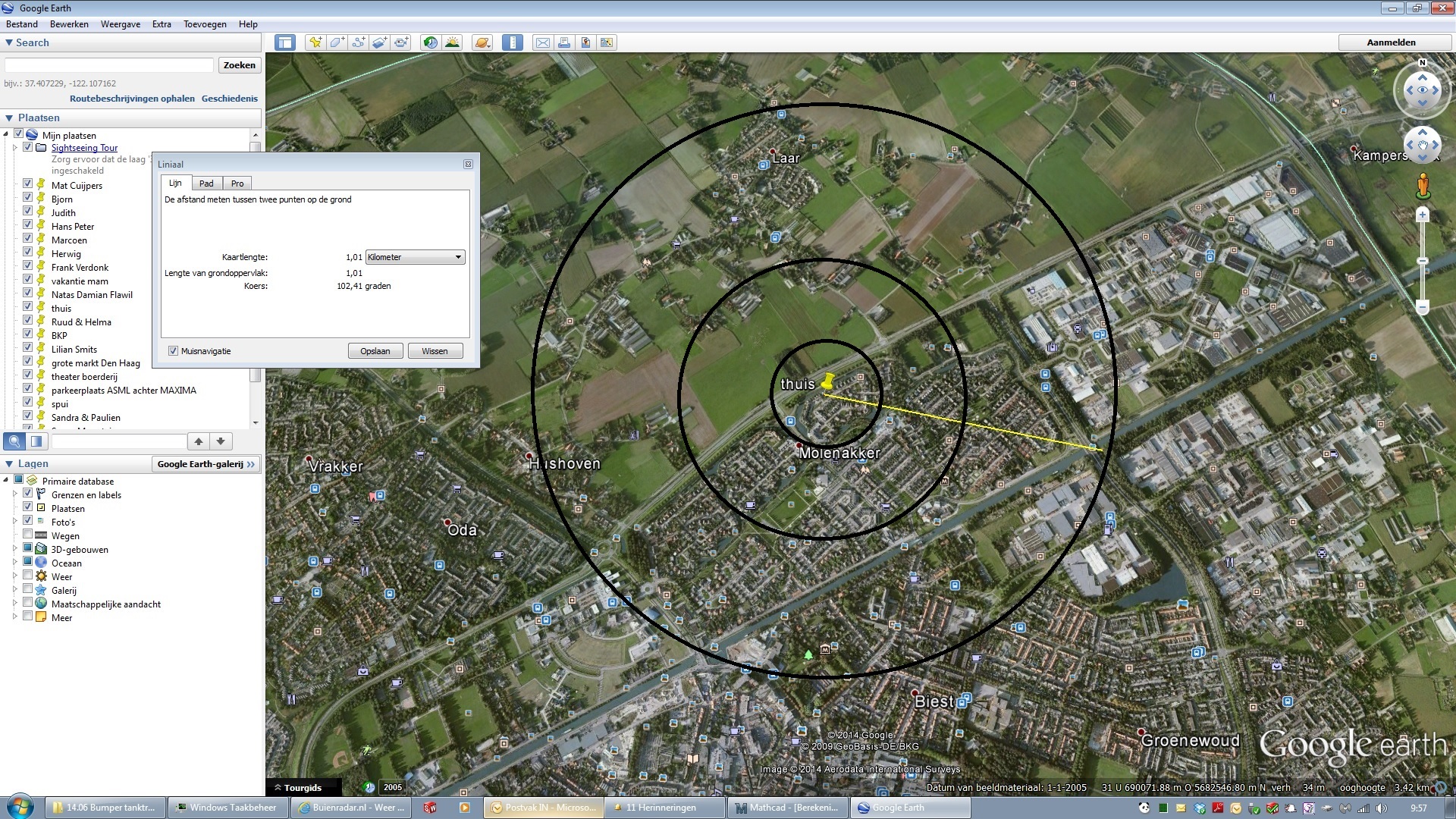The height and width of the screenshot is (819, 1456).
Task: Open the Geschiedenis link
Action: pos(229,99)
